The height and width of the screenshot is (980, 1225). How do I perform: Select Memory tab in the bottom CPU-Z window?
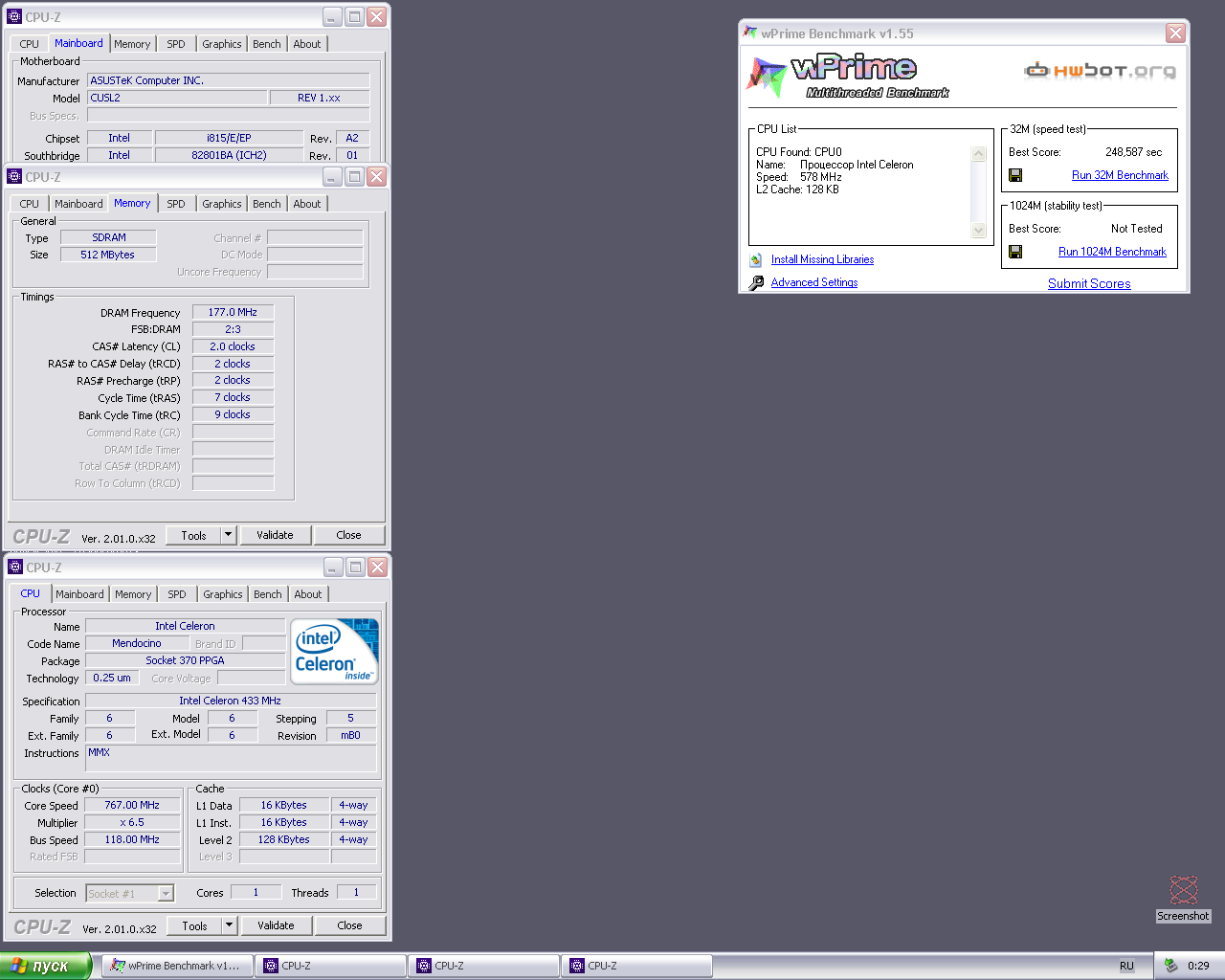point(133,594)
